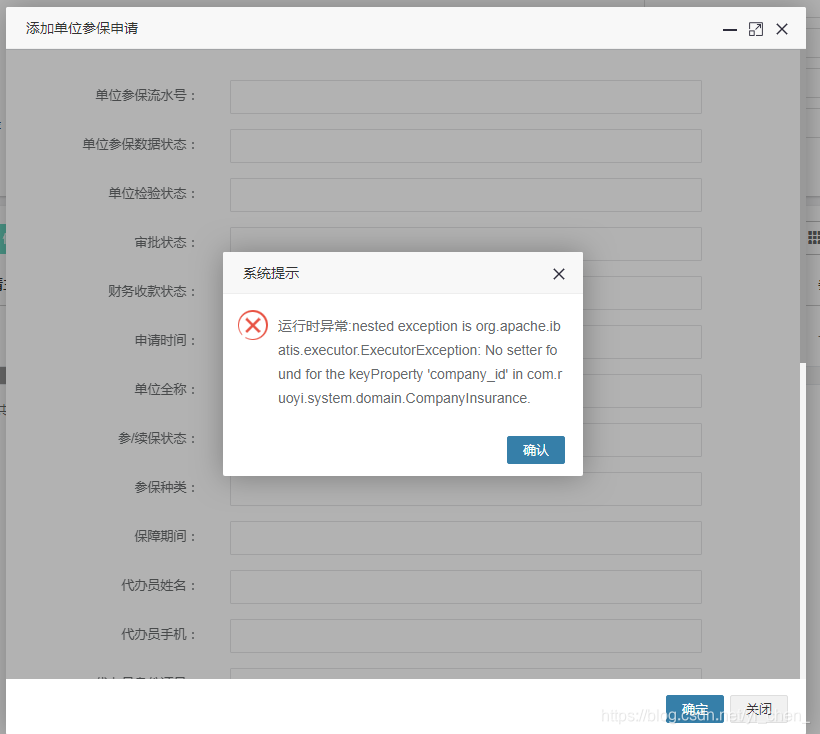Confirm the error with 确认 button
The width and height of the screenshot is (820, 734).
[x=536, y=450]
